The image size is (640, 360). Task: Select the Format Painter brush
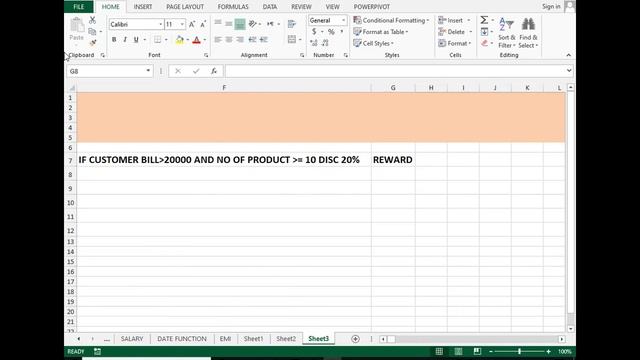[x=93, y=42]
